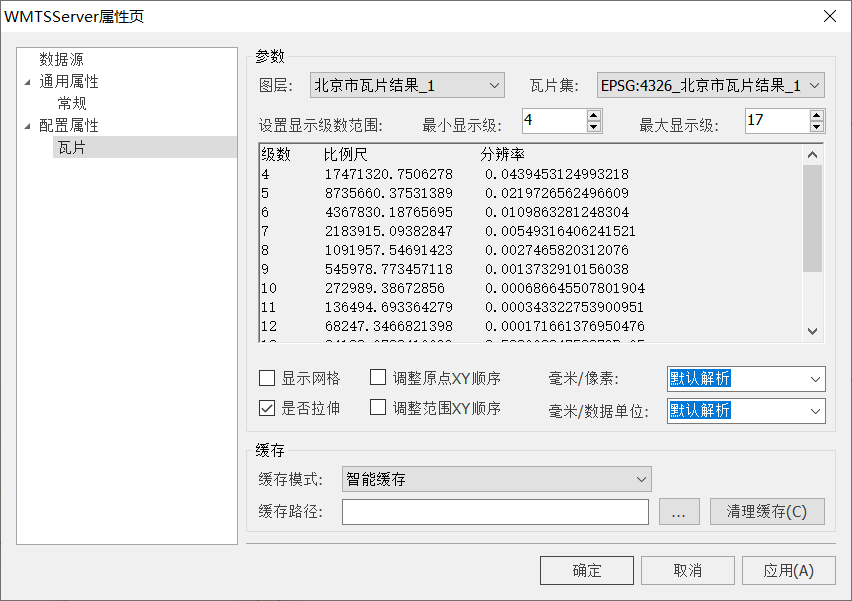Tick the 调整范围XY顺序 checkbox
This screenshot has height=601, width=852.
(x=378, y=408)
